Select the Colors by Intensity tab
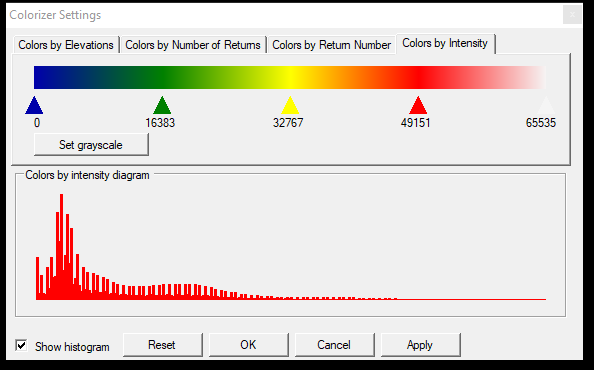 pyautogui.click(x=445, y=44)
